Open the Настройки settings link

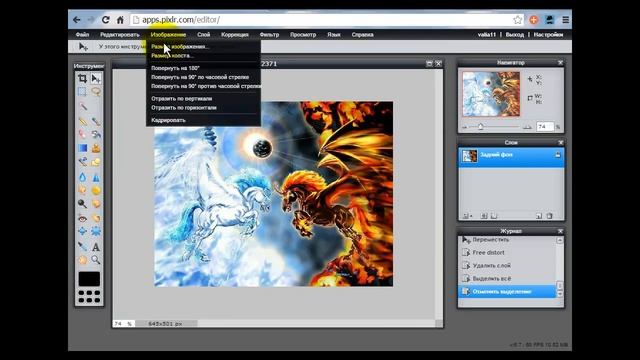(548, 35)
